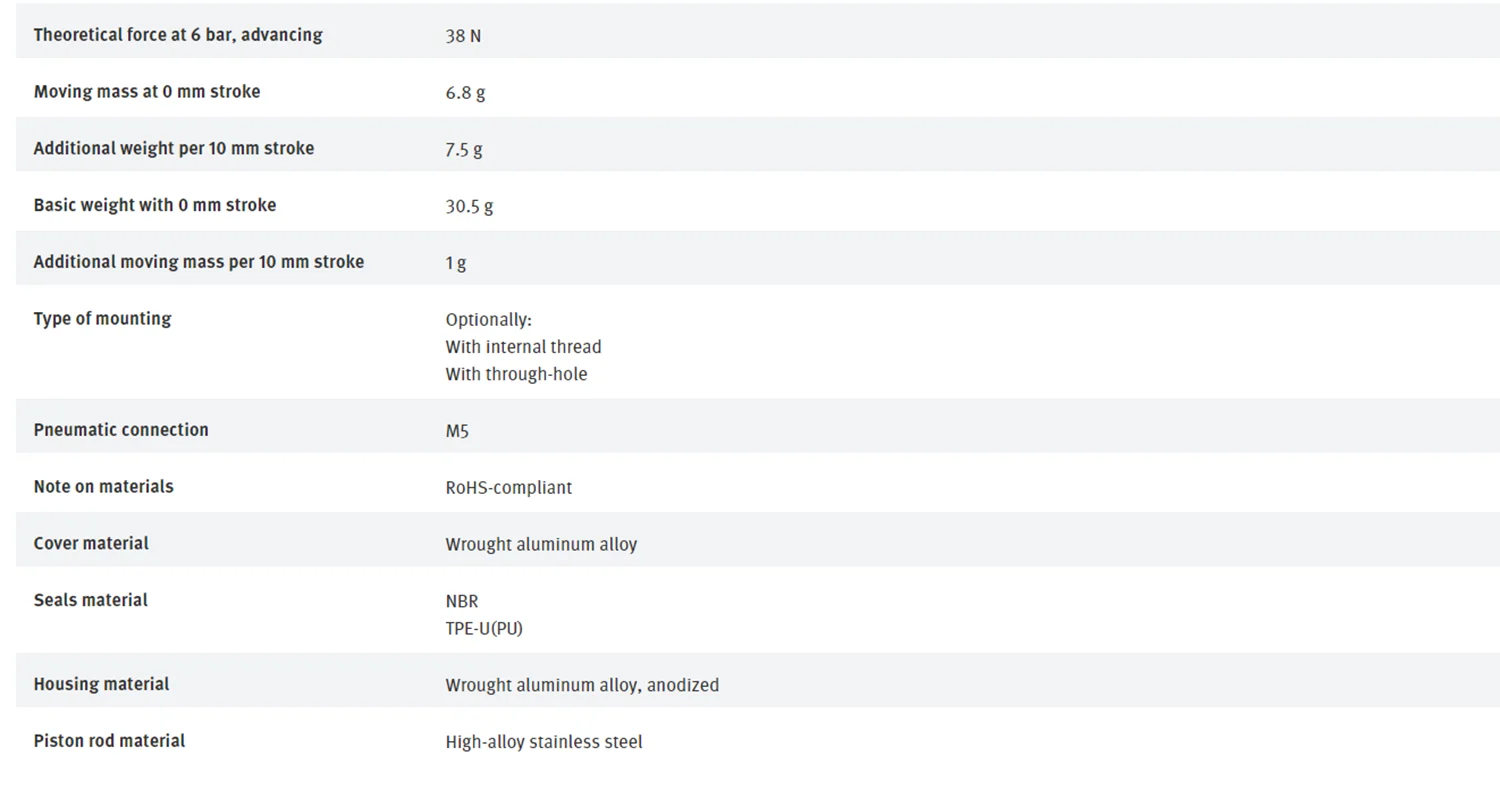This screenshot has height=798, width=1500.
Task: Click the 7.5 g weight value
Action: [x=464, y=150]
